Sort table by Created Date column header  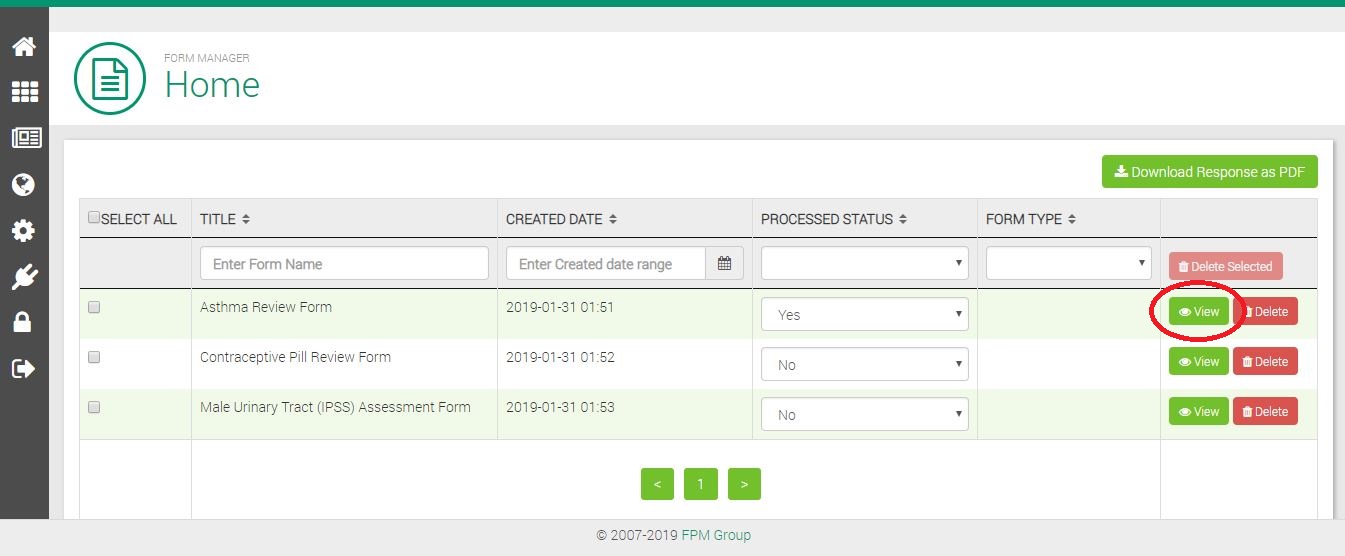[560, 219]
